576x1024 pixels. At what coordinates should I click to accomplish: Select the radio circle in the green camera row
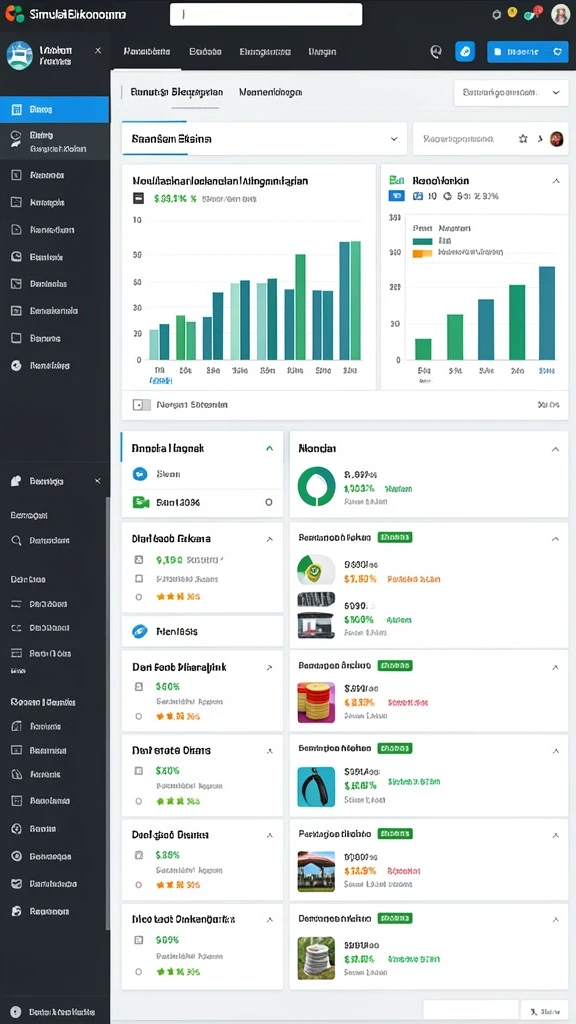tap(268, 503)
